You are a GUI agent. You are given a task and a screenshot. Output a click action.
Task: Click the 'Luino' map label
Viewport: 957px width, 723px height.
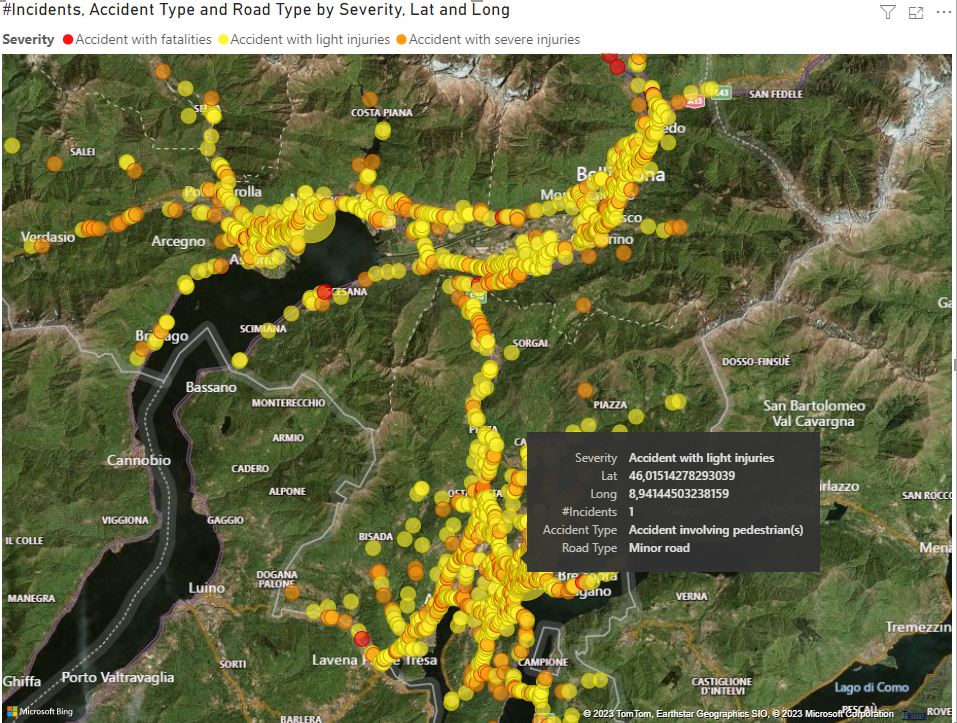(x=206, y=588)
